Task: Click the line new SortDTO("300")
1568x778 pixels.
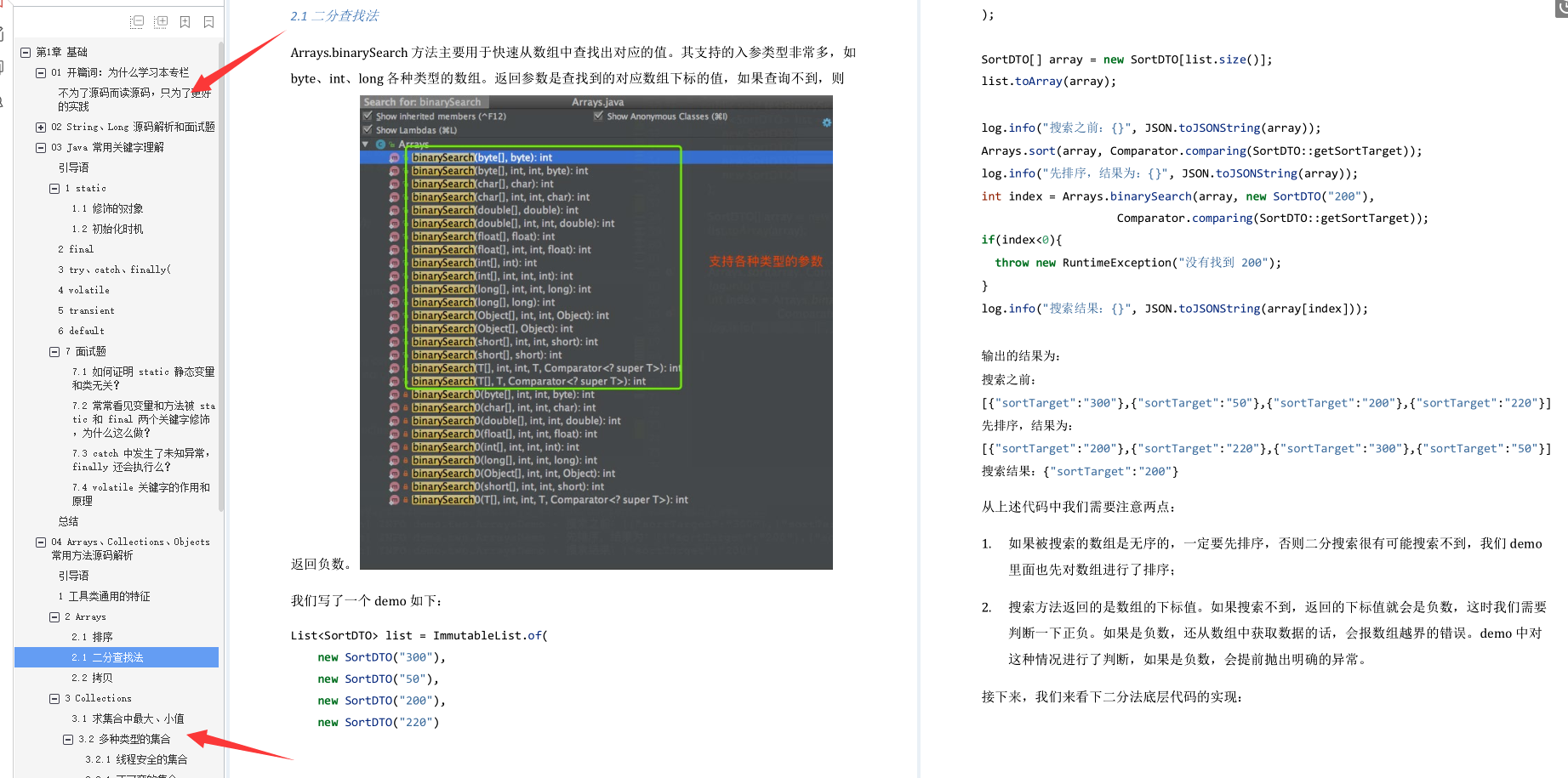Action: pos(381,657)
